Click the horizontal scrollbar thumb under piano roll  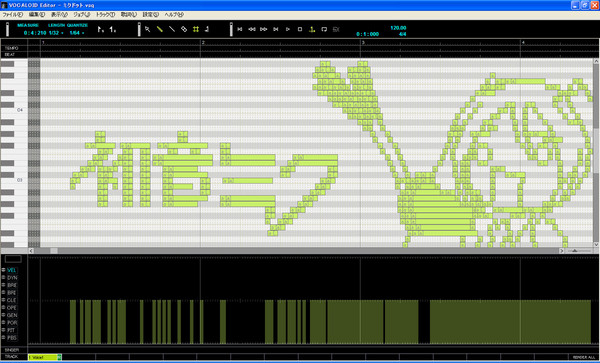[54, 251]
